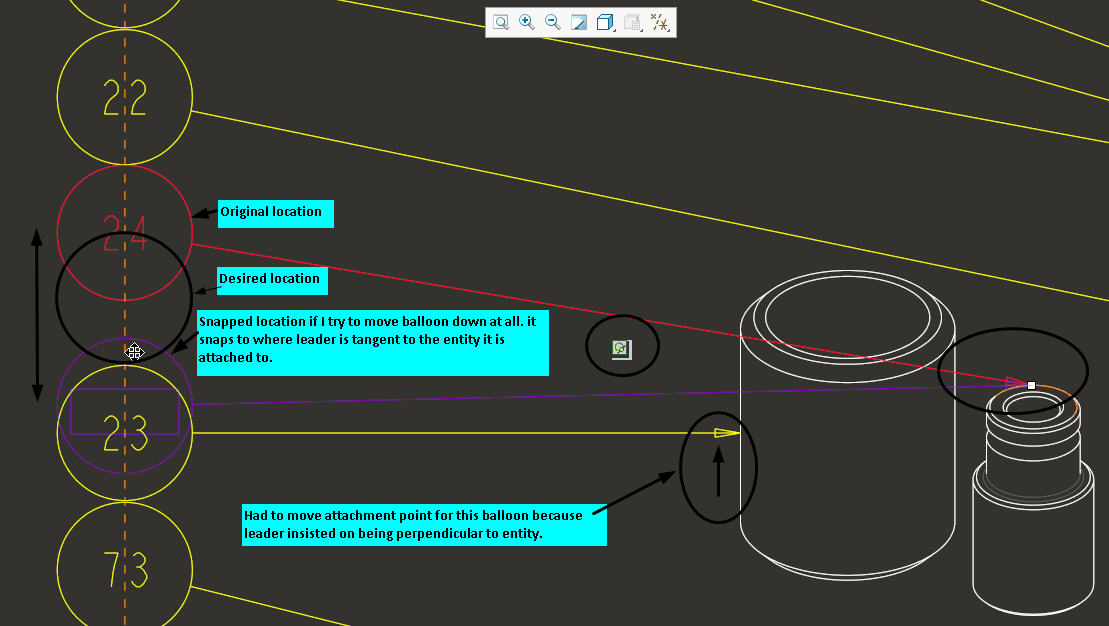Click the Desired location label
The width and height of the screenshot is (1109, 626).
(x=271, y=280)
